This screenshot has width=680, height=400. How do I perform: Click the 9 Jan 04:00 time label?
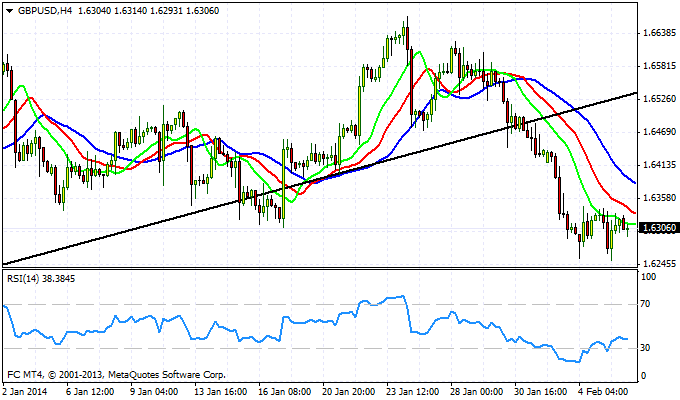pos(154,392)
